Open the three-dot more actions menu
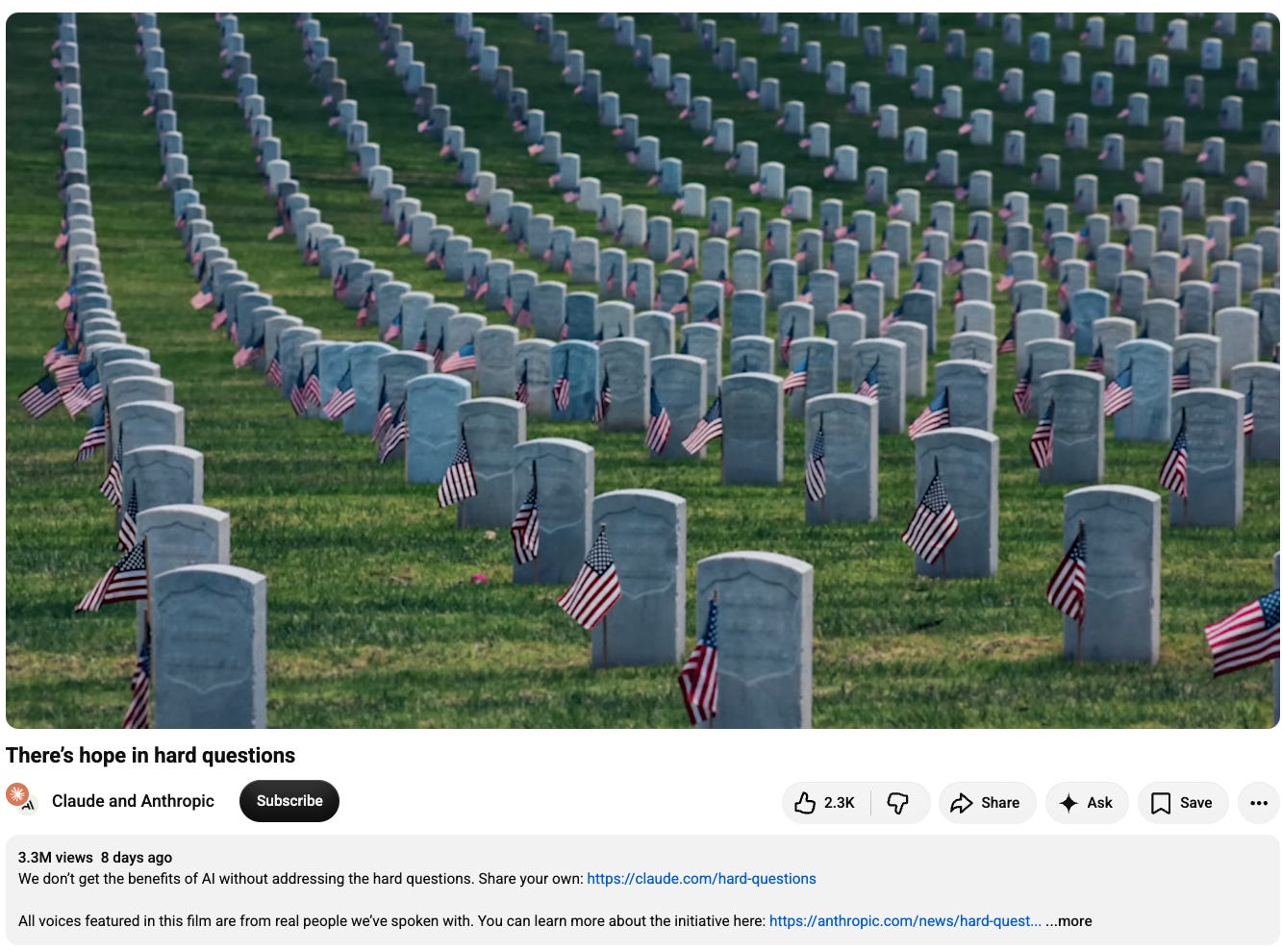Screen dimensions: 1282x952 point(1259,803)
